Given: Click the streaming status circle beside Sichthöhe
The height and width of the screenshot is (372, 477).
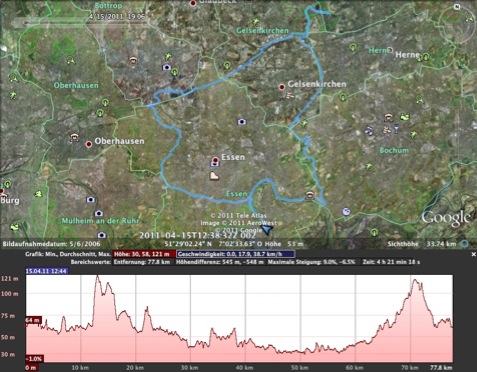Looking at the screenshot, I should (464, 244).
